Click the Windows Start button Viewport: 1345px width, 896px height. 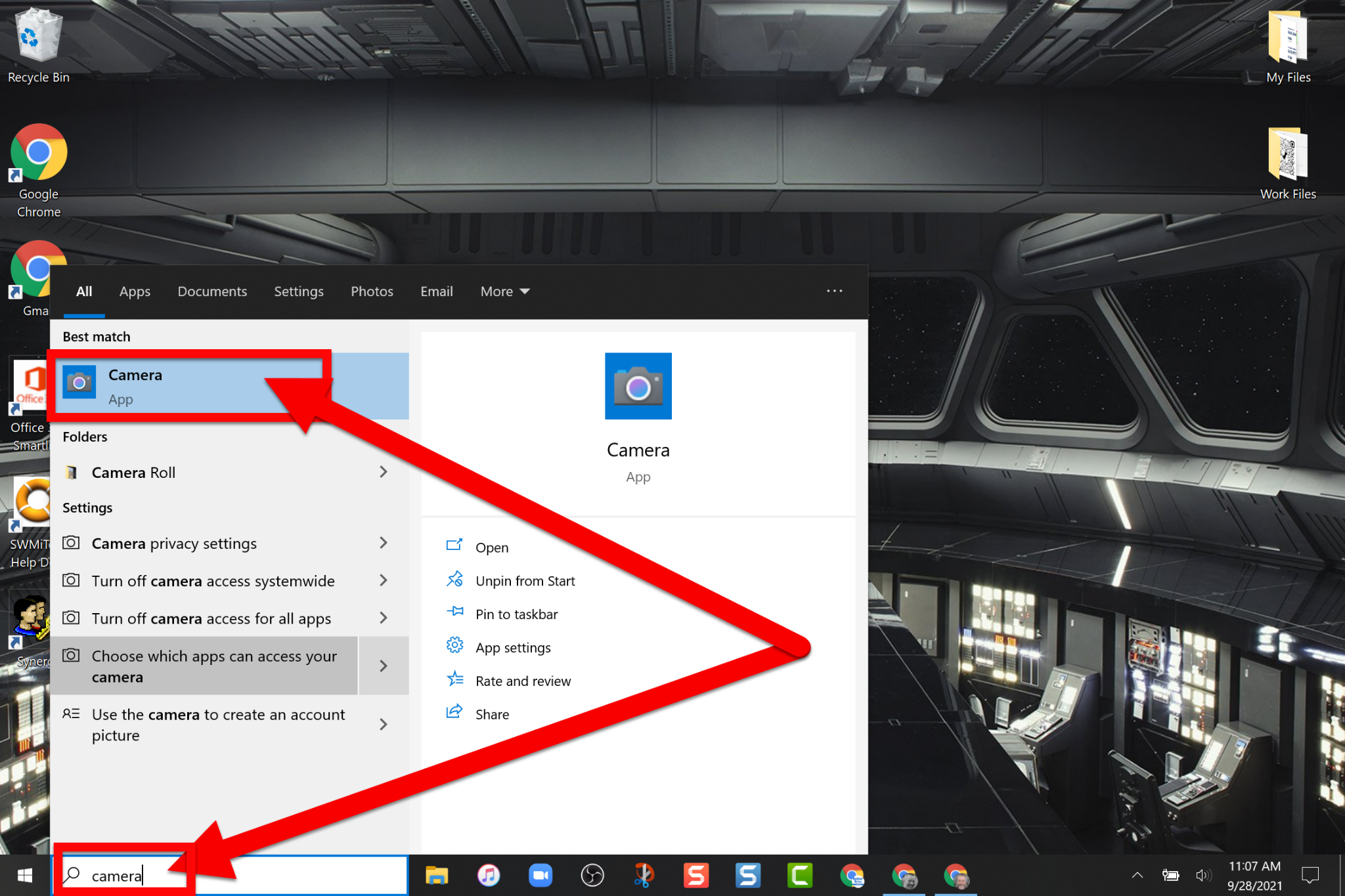[25, 876]
